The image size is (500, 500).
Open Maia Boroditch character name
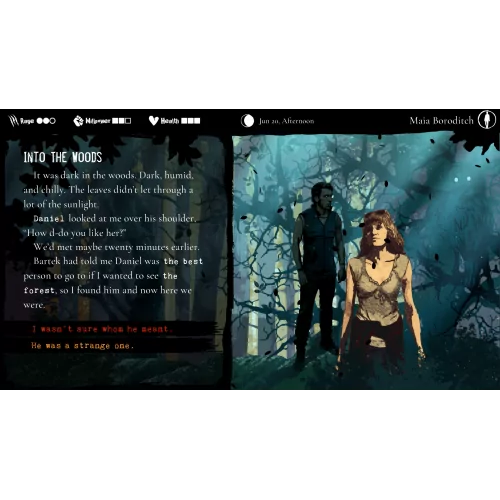pyautogui.click(x=441, y=121)
